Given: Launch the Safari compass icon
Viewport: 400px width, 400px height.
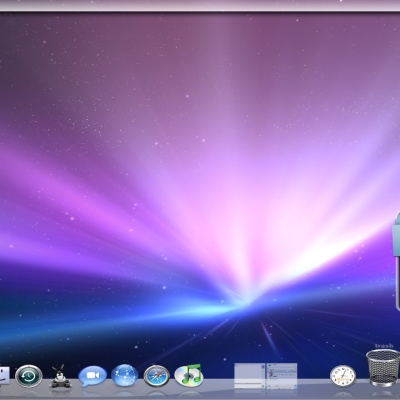Looking at the screenshot, I should [157, 376].
